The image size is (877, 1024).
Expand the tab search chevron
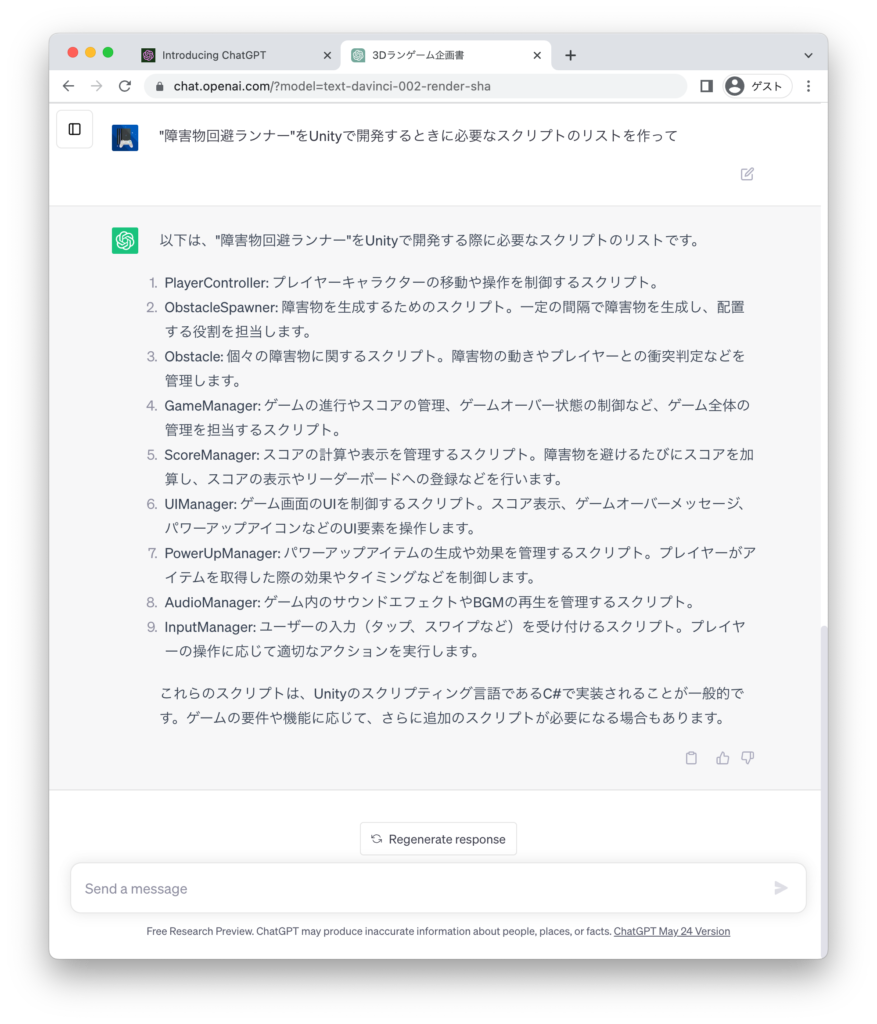[x=808, y=56]
